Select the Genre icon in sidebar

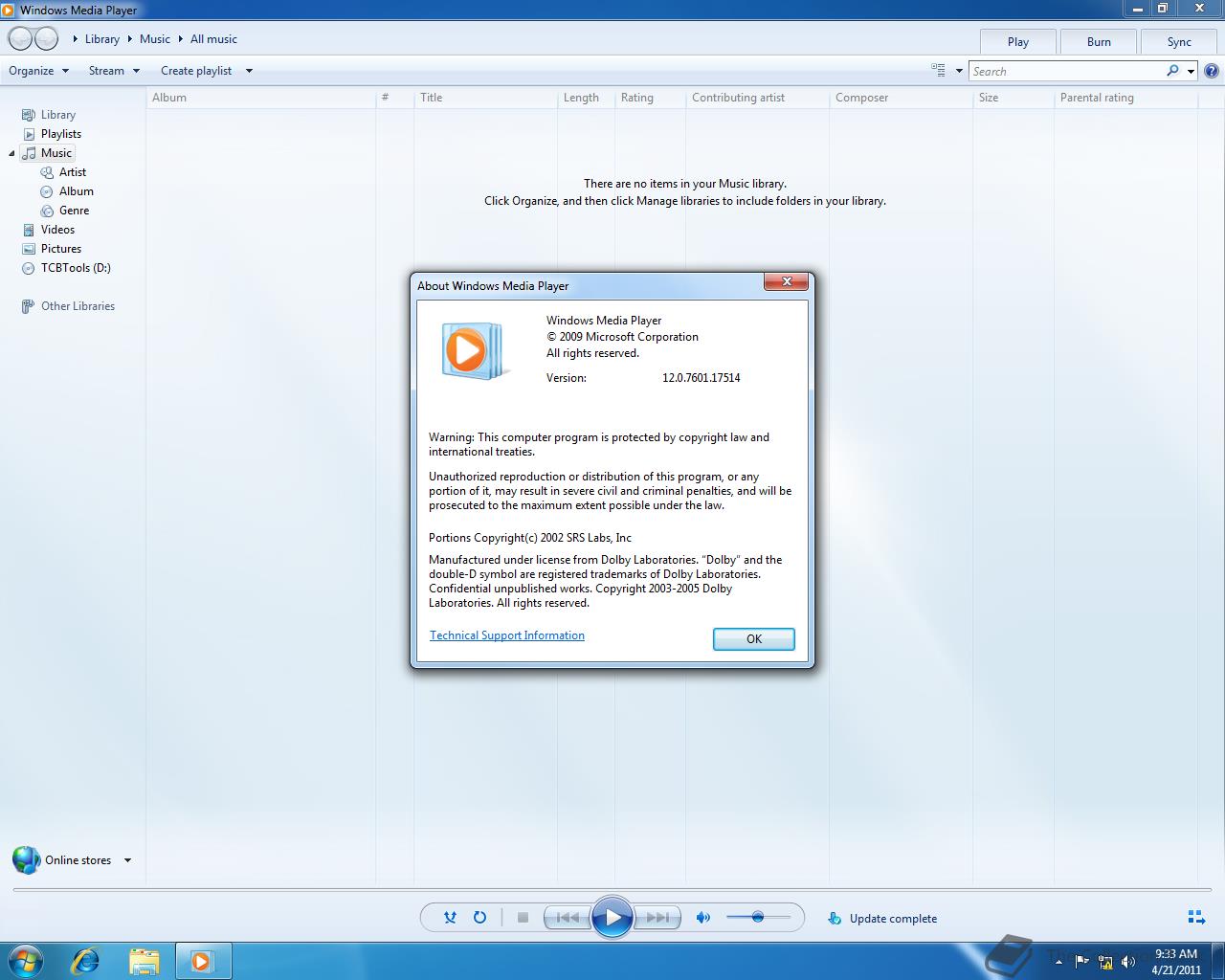click(x=46, y=211)
